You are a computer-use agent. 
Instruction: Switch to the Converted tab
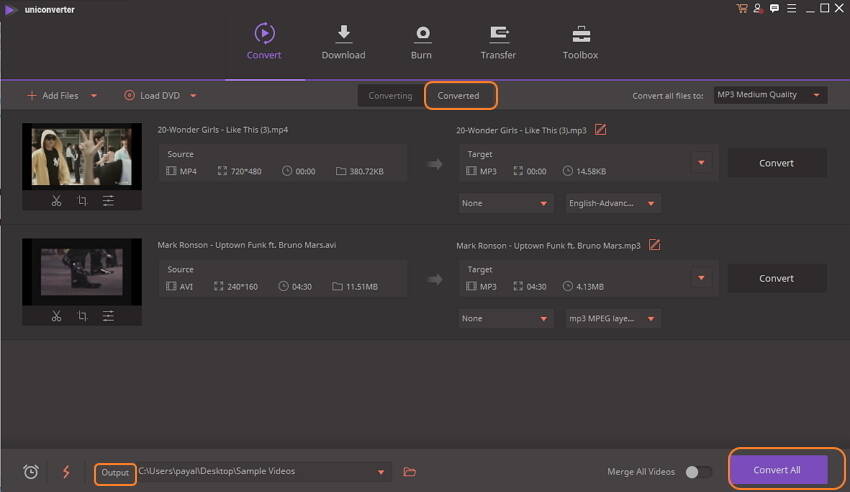tap(459, 96)
